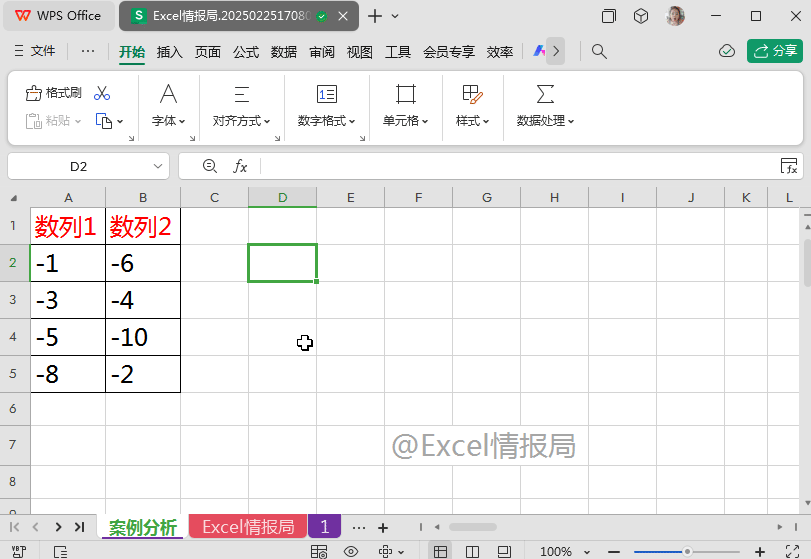
Task: Click the zoom magnifier in formula bar
Action: pos(209,166)
